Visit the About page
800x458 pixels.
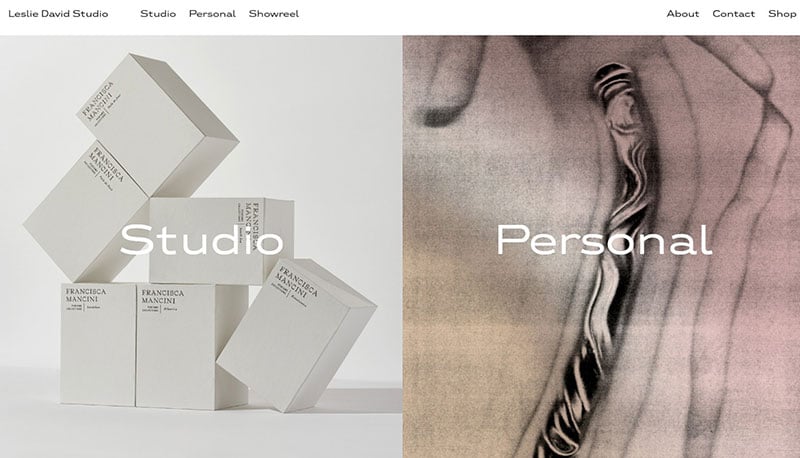(x=683, y=14)
